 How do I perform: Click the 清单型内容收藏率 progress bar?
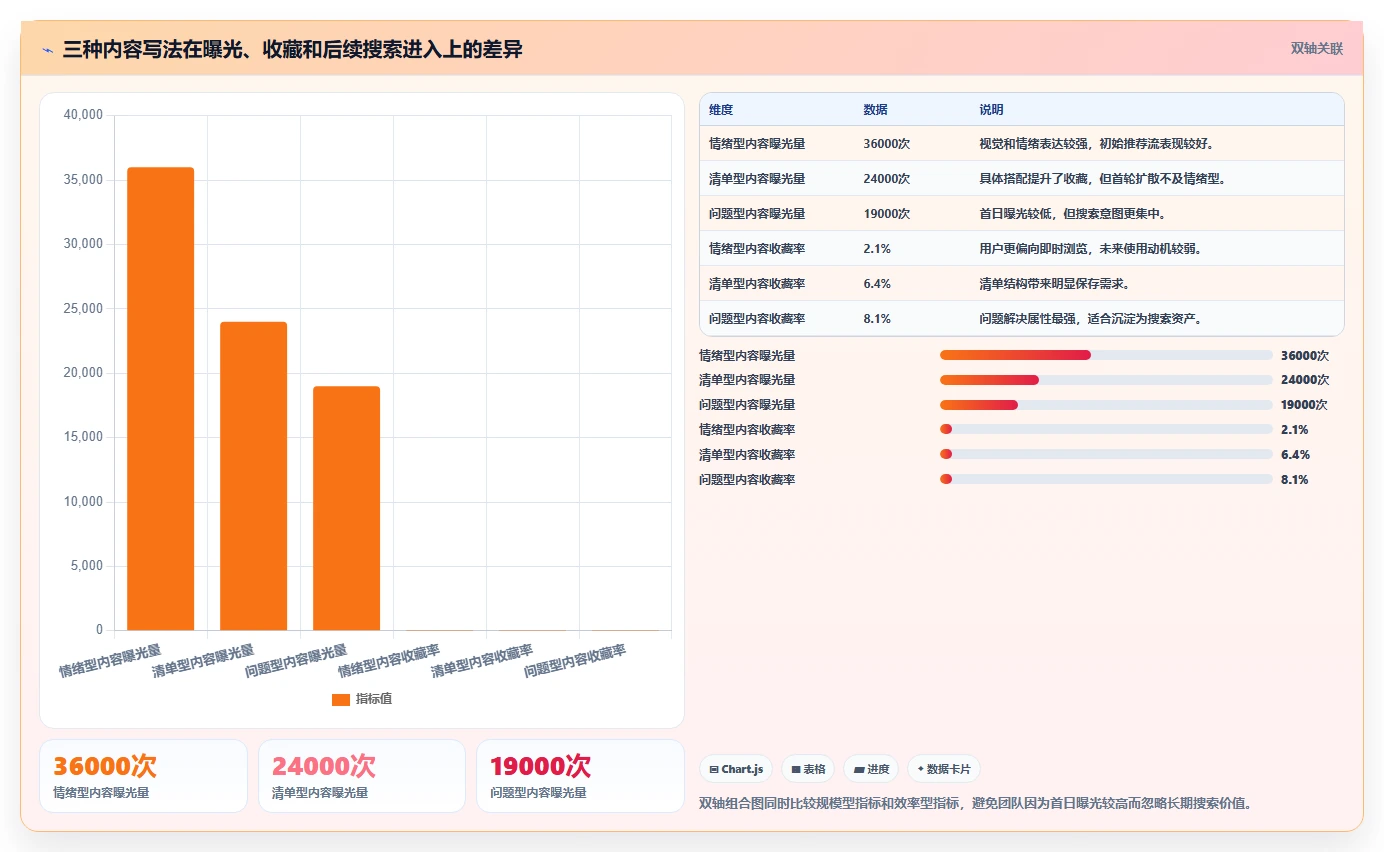coord(1106,455)
